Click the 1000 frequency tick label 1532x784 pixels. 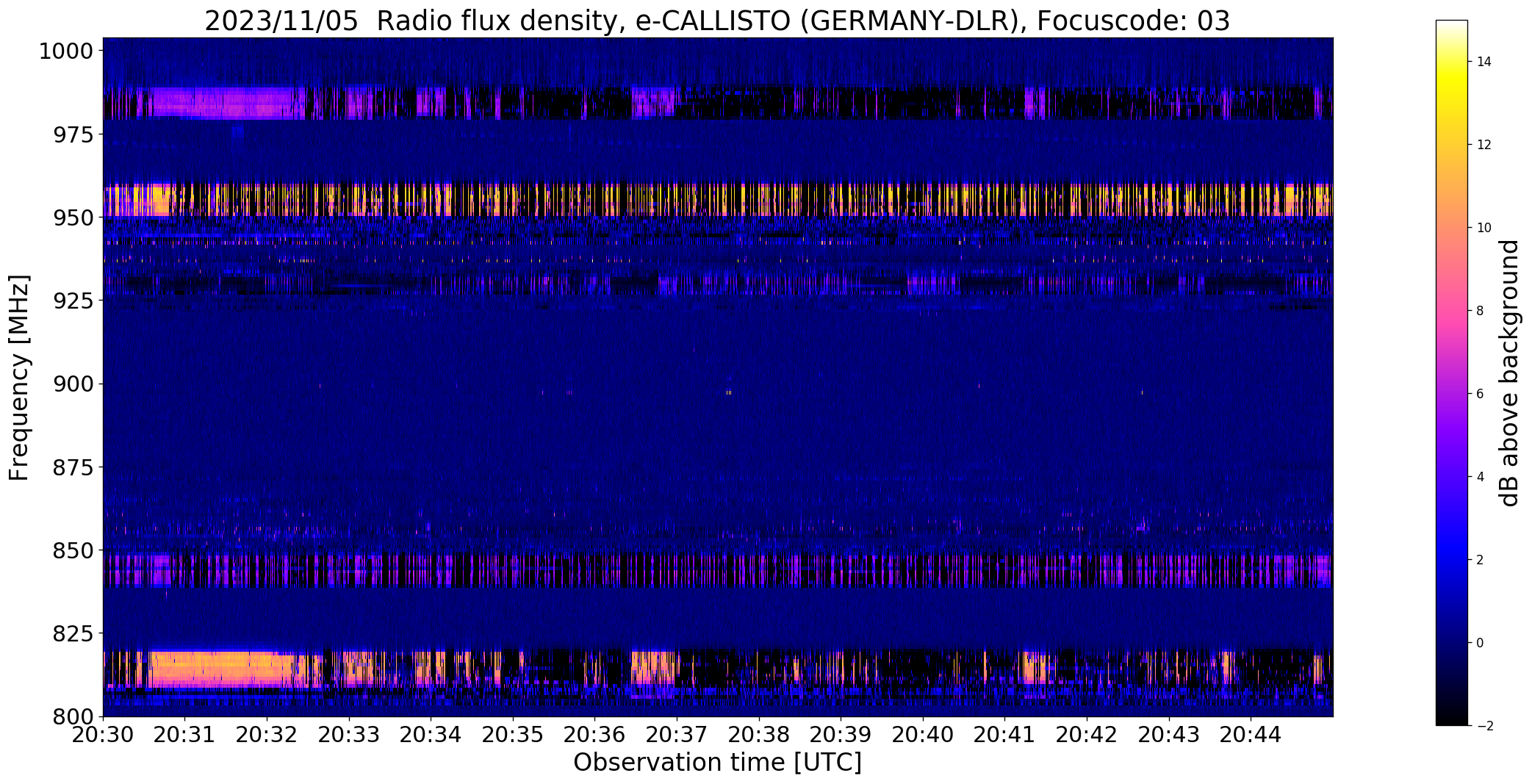point(66,51)
